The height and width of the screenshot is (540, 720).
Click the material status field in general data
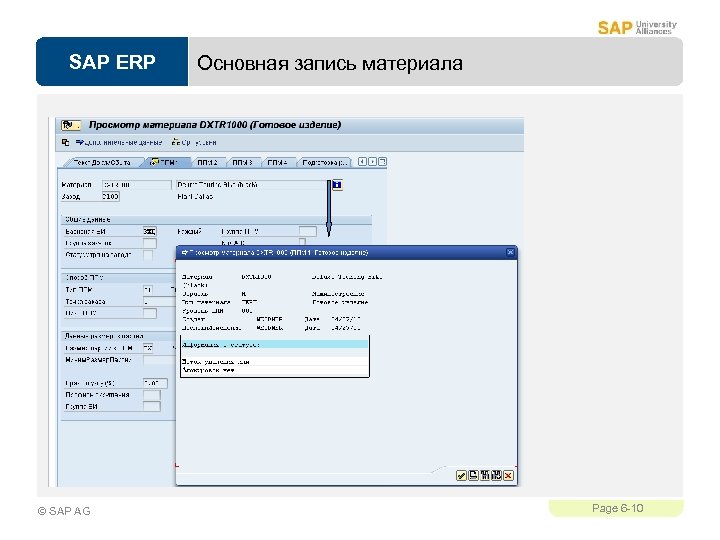click(148, 254)
